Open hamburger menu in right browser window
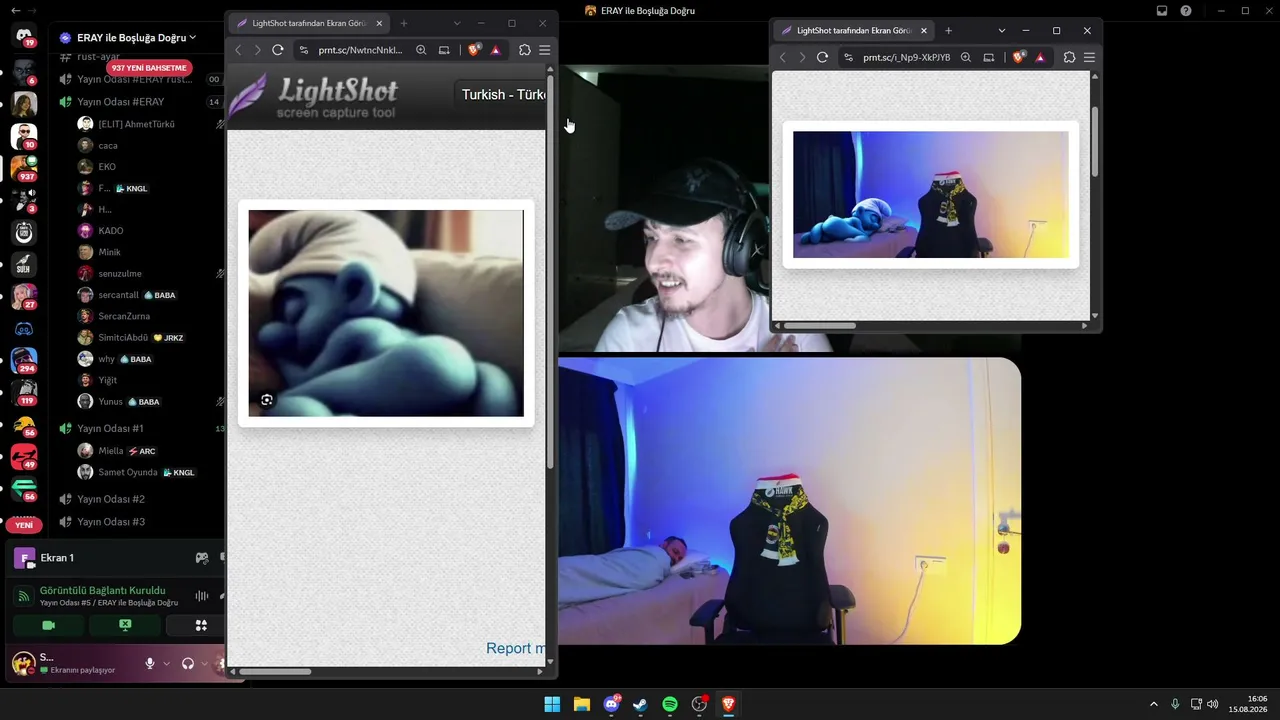Screen dimensions: 1280x720 [x=1089, y=58]
